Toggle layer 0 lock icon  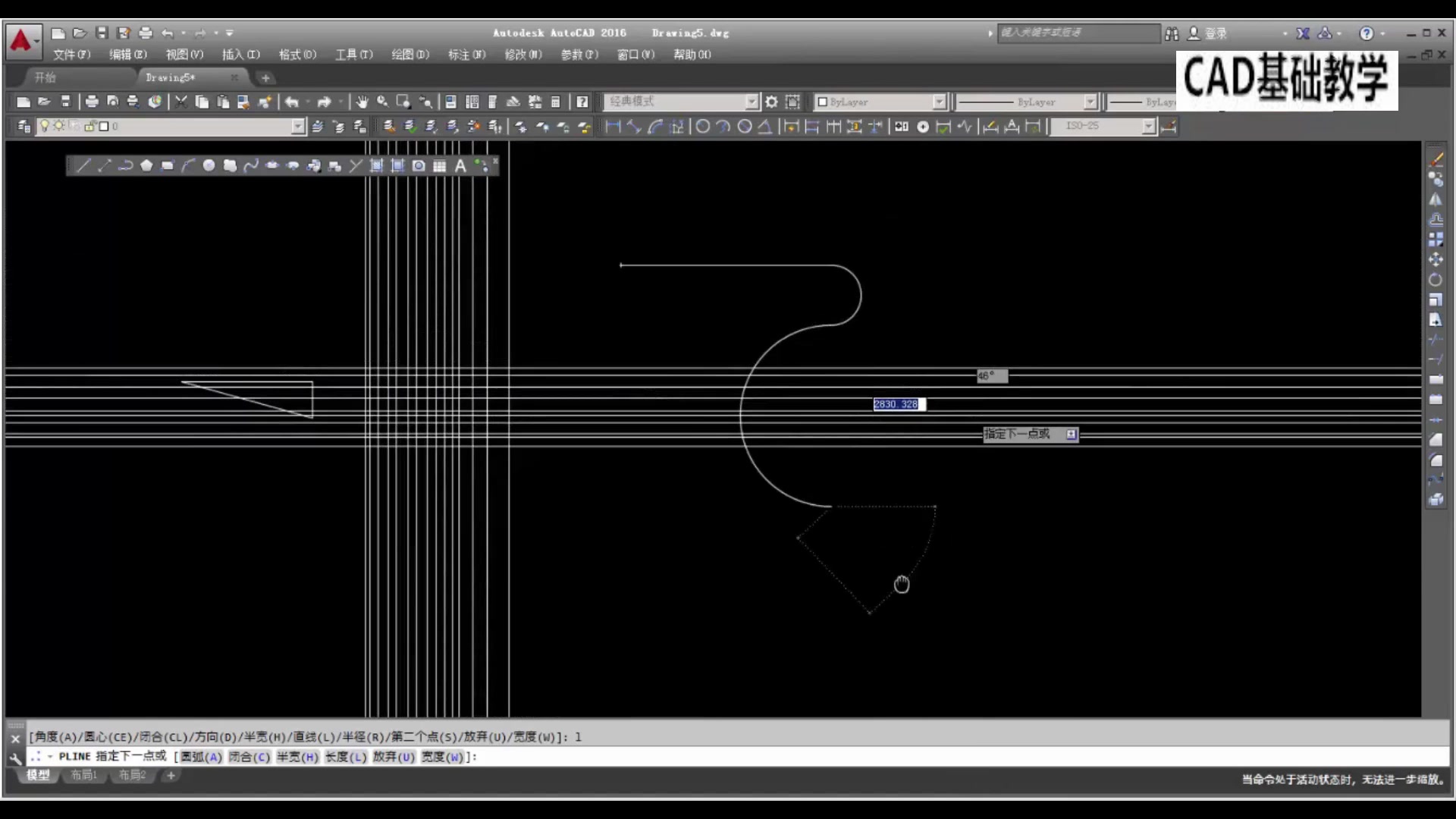click(89, 126)
